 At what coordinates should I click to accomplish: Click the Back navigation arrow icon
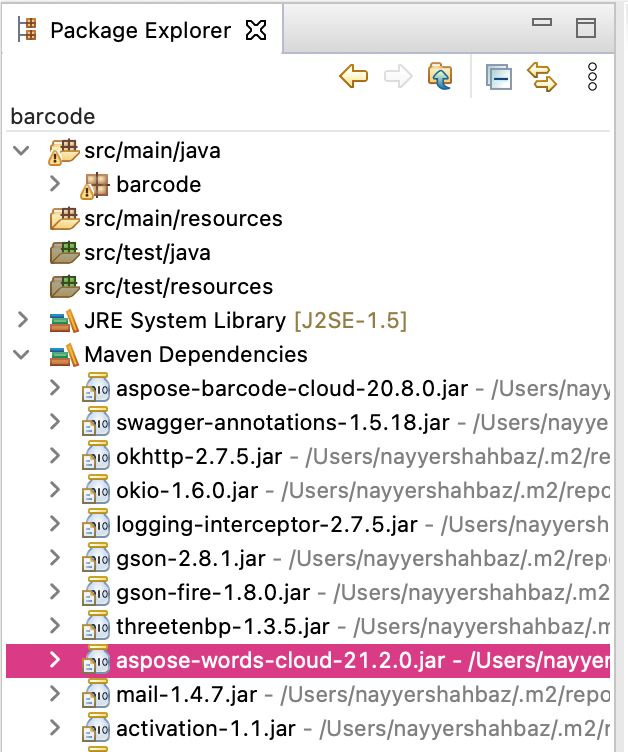pos(353,77)
